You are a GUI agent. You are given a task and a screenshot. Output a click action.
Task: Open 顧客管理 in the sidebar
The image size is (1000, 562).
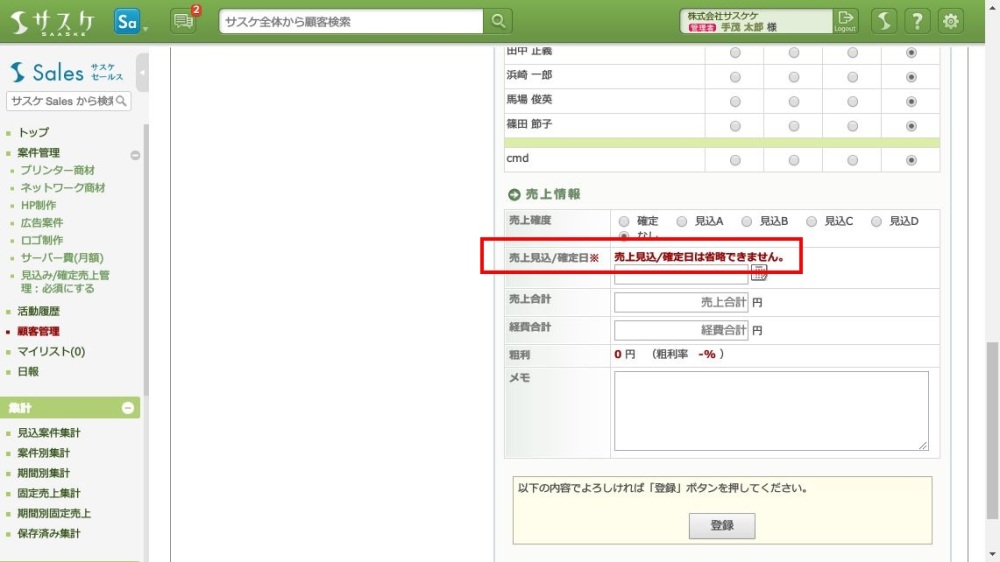(38, 331)
